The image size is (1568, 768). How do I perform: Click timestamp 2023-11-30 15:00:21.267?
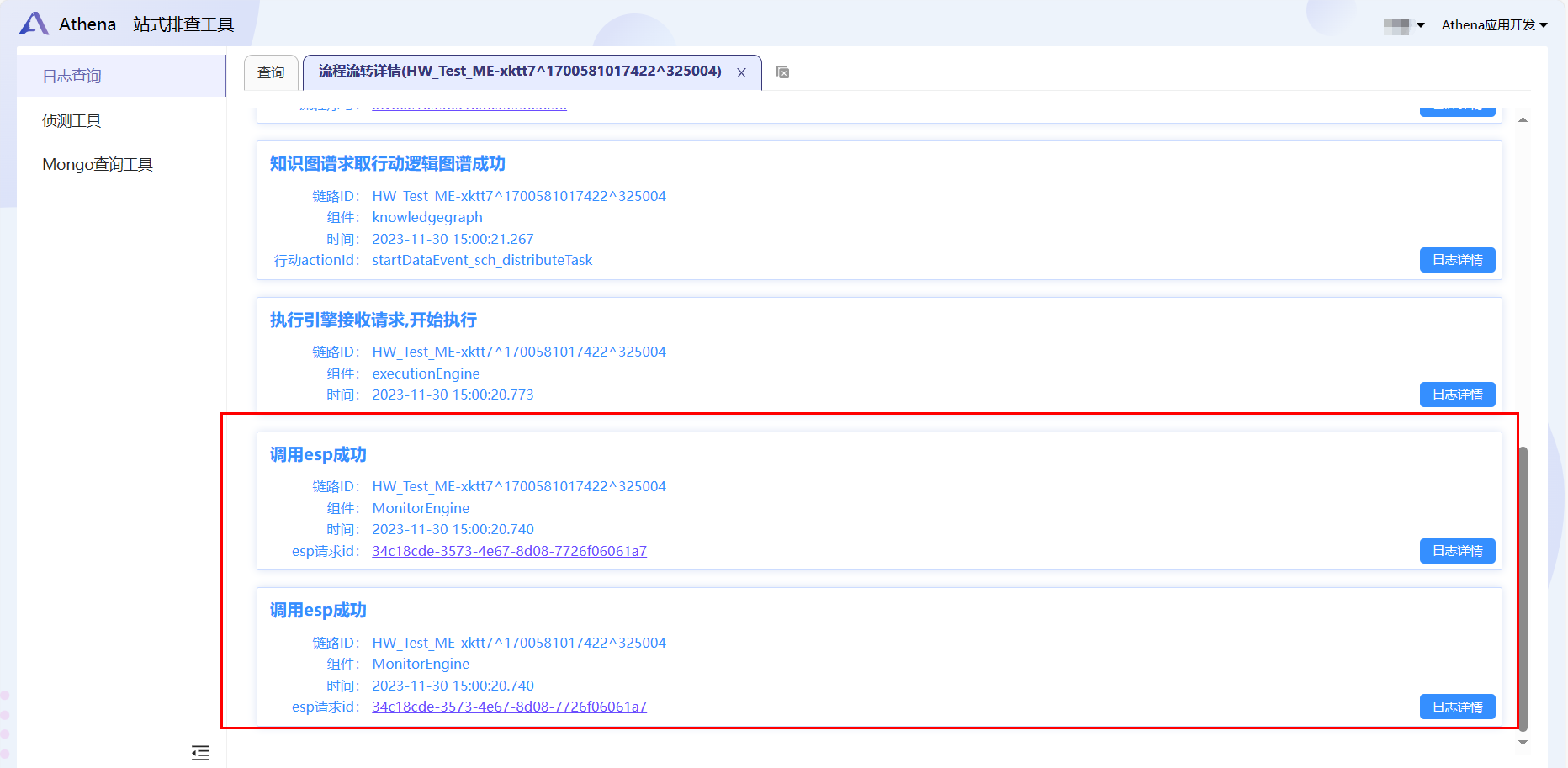(x=453, y=239)
